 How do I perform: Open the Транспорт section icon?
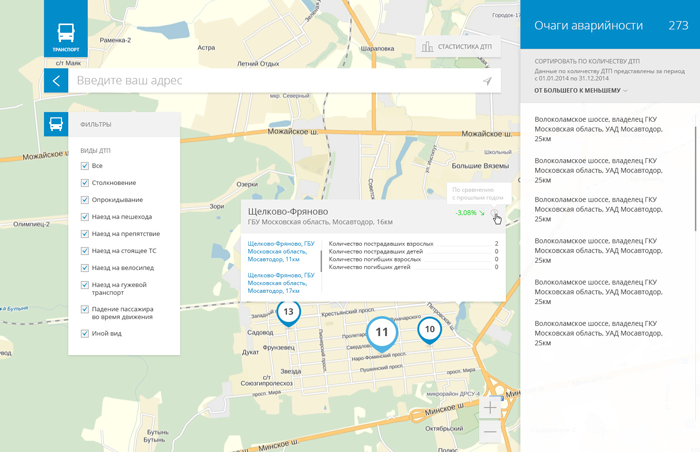pos(65,34)
